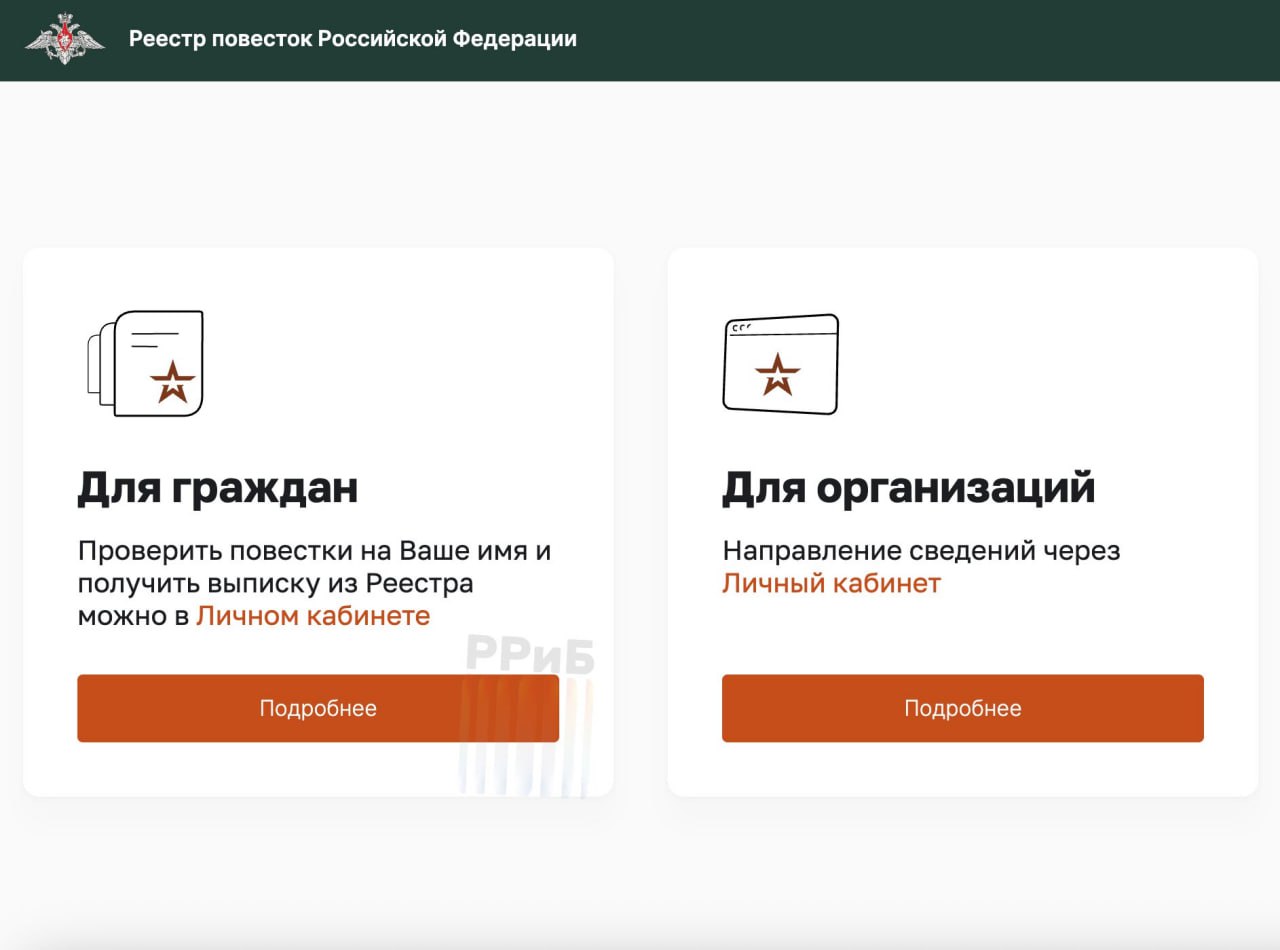1280x950 pixels.
Task: Click the header title Реестр повесток Российской Федерации
Action: point(353,39)
